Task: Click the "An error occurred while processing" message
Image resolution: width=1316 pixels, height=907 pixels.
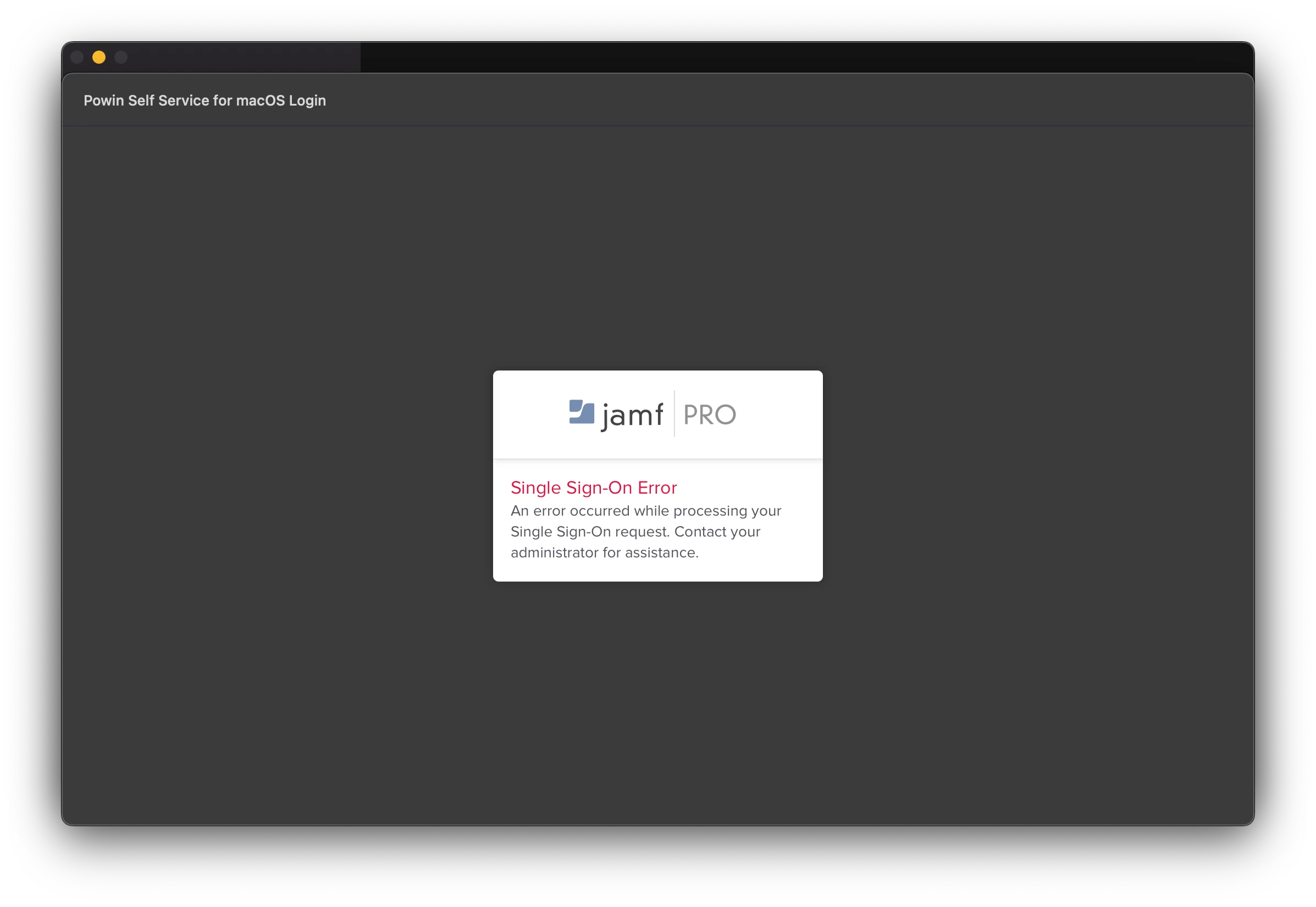Action: click(646, 532)
